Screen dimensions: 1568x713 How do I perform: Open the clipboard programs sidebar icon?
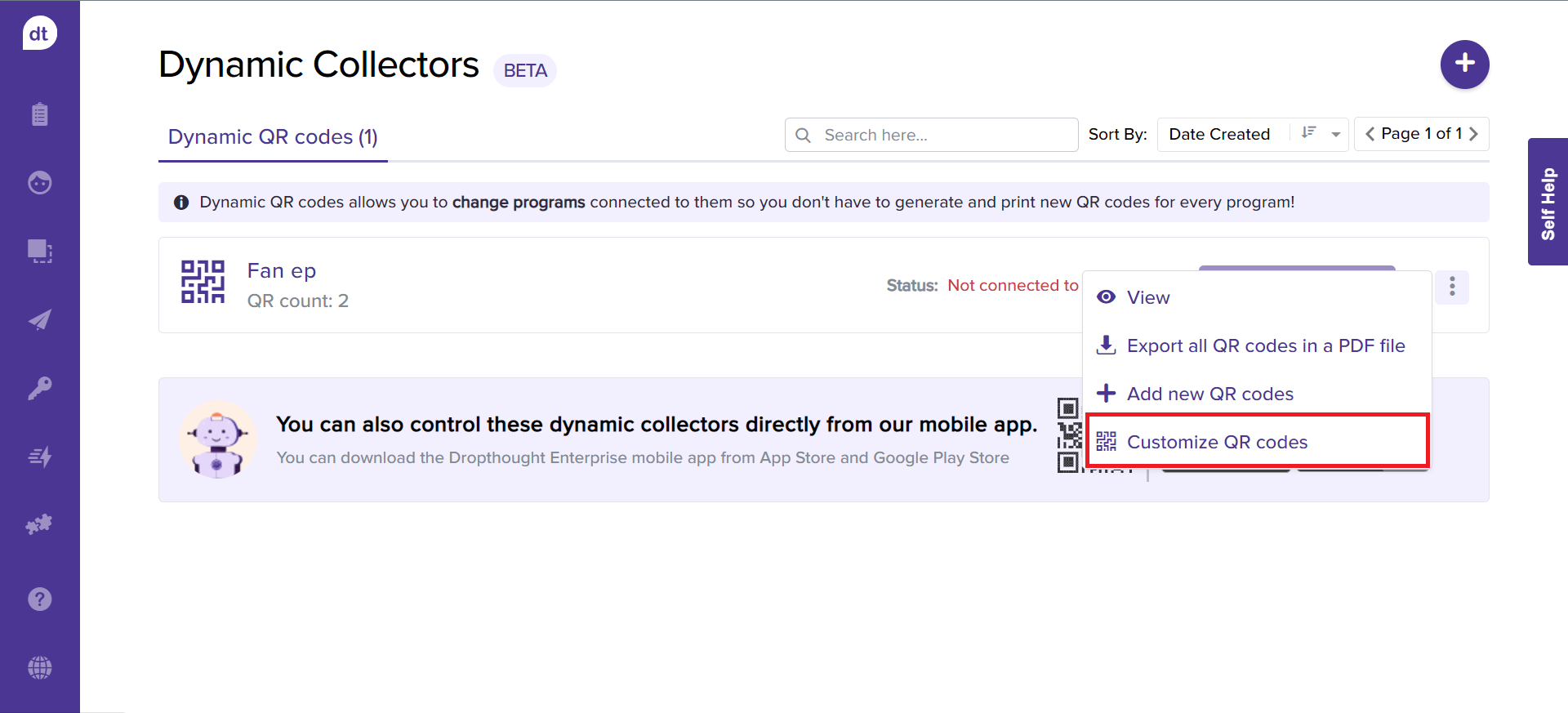(39, 114)
